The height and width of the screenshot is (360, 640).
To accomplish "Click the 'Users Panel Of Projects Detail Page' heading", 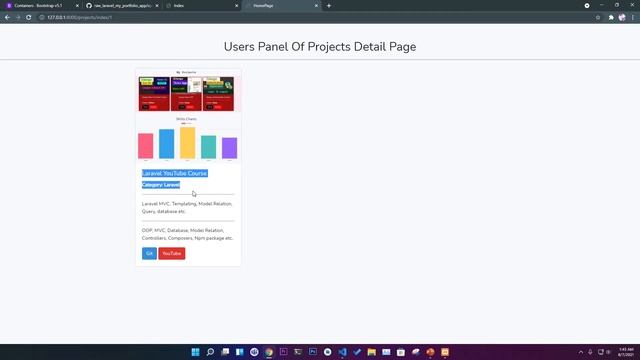I will [x=320, y=47].
